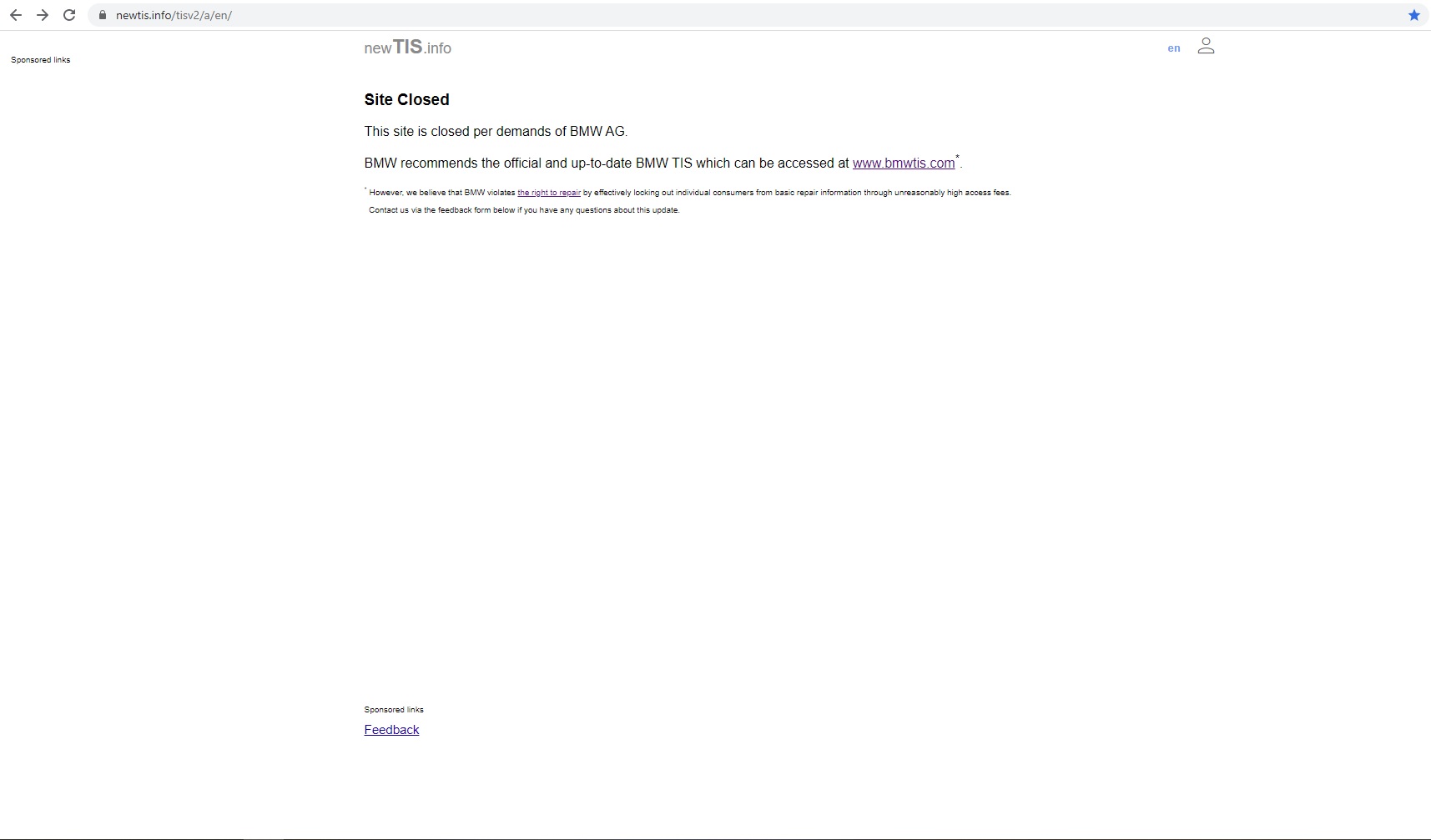
Task: Open the user account profile icon
Action: (1206, 46)
